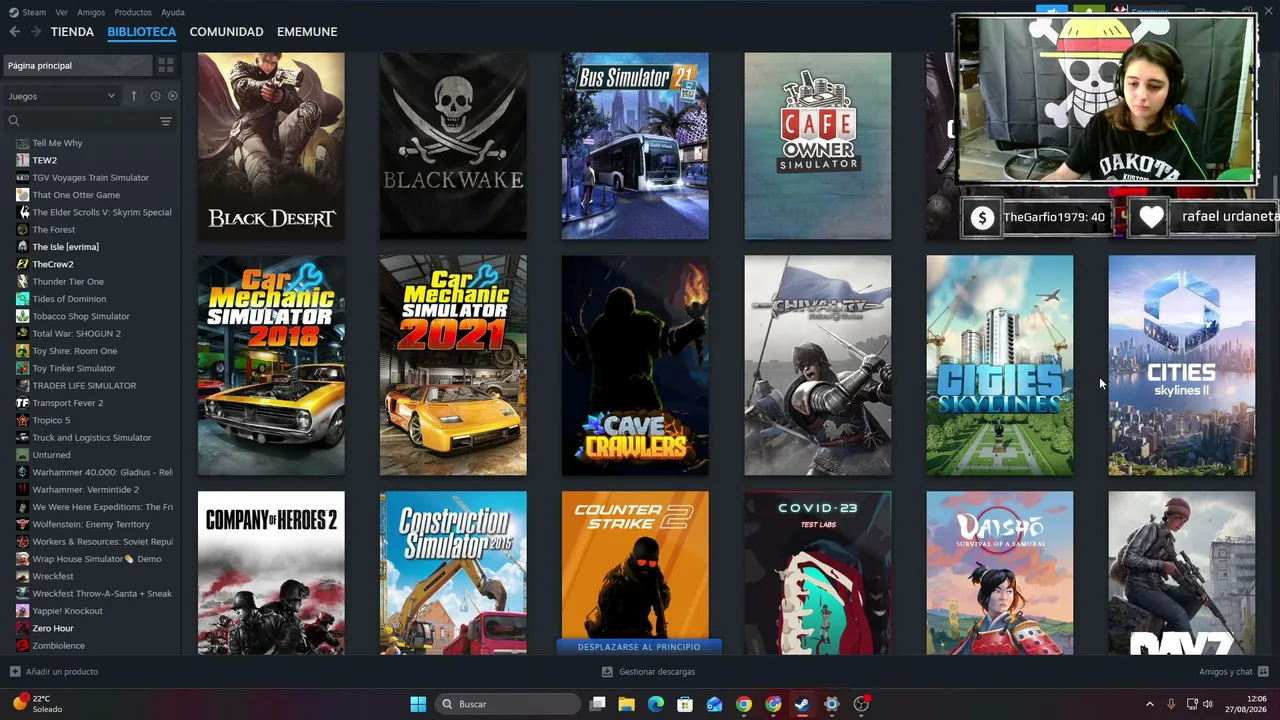This screenshot has height=720, width=1280.
Task: Open Gestionar descargas
Action: pos(649,672)
